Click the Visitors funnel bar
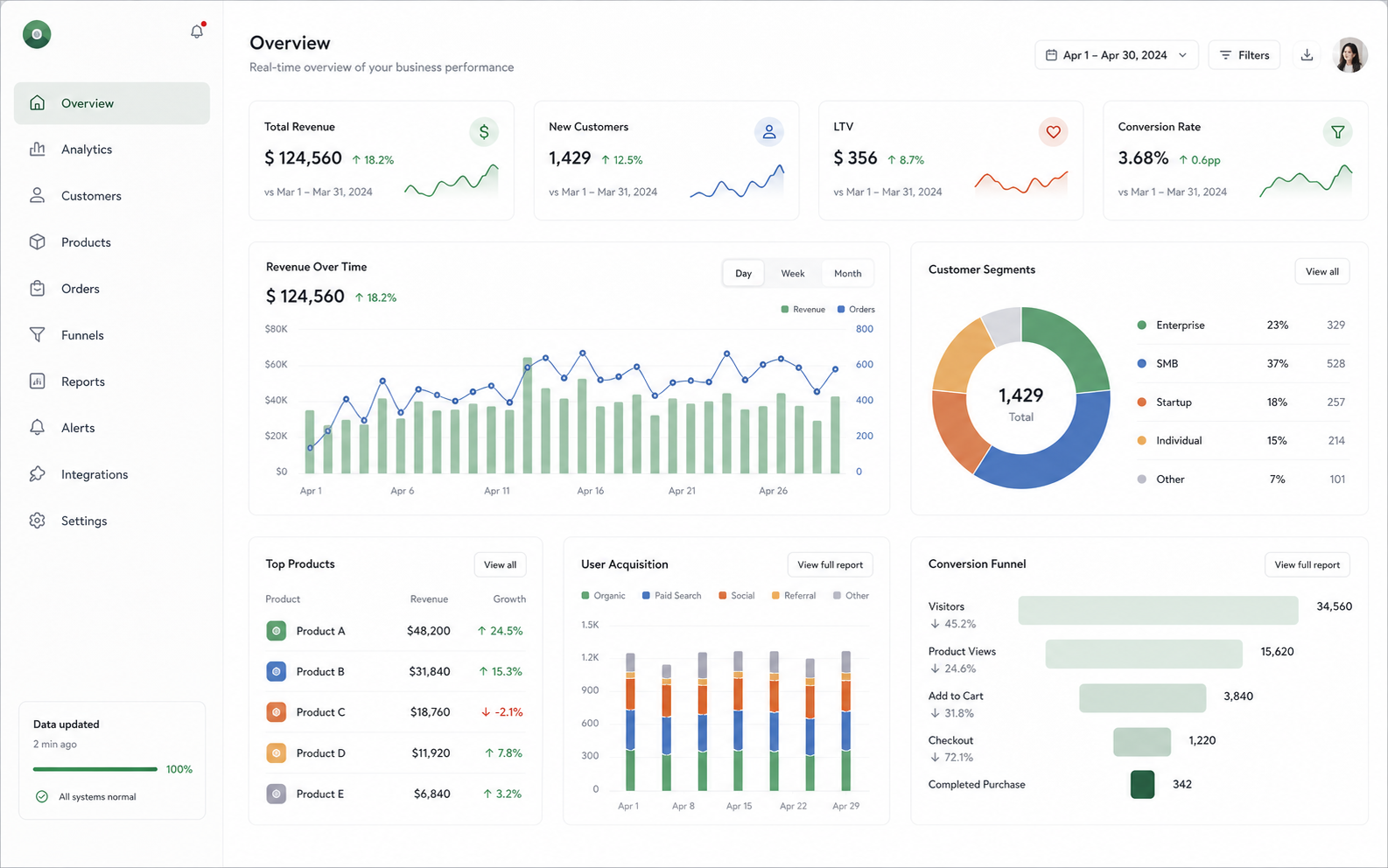This screenshot has width=1388, height=868. click(1158, 611)
